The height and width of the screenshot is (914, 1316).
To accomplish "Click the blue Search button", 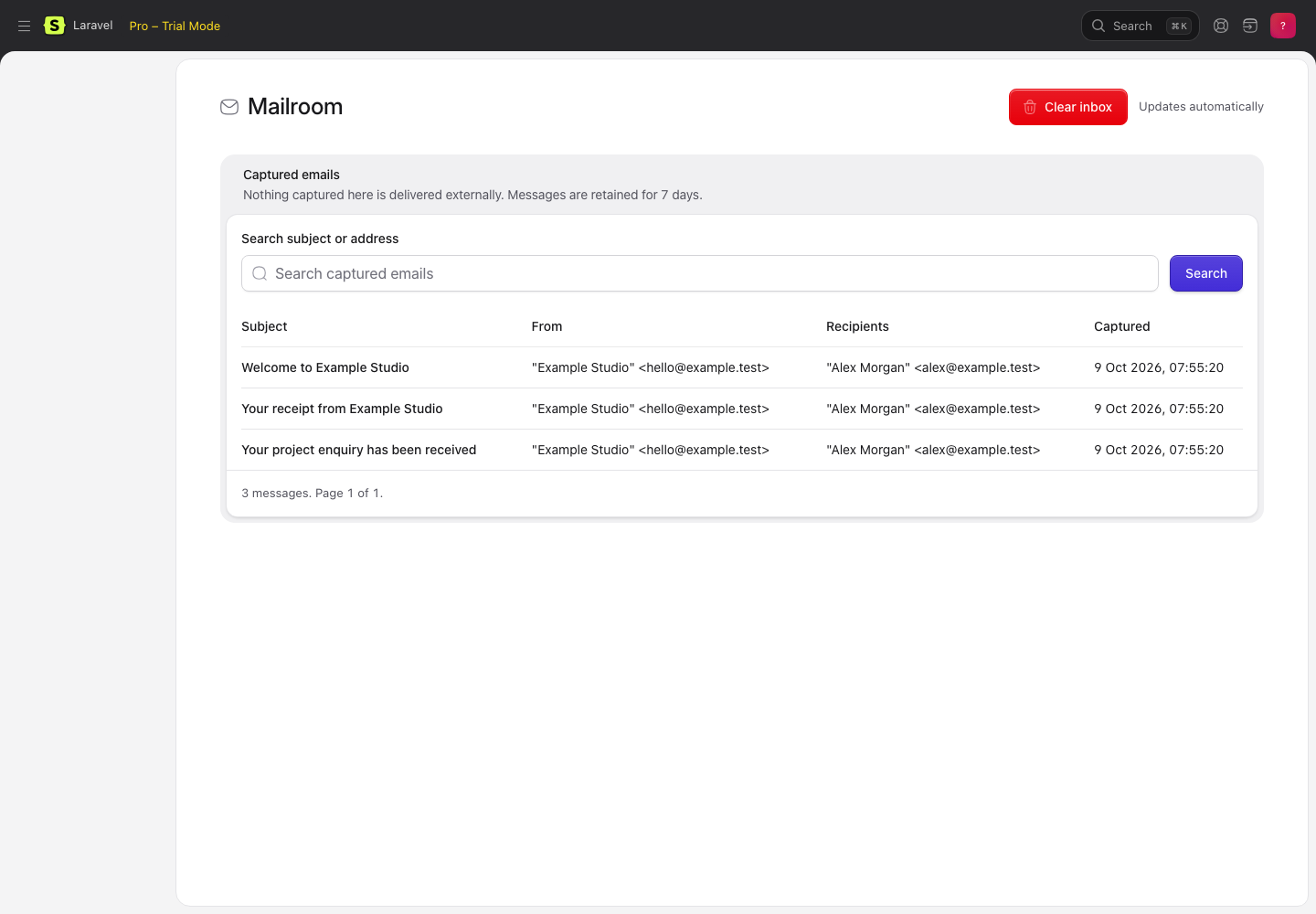I will [1205, 273].
